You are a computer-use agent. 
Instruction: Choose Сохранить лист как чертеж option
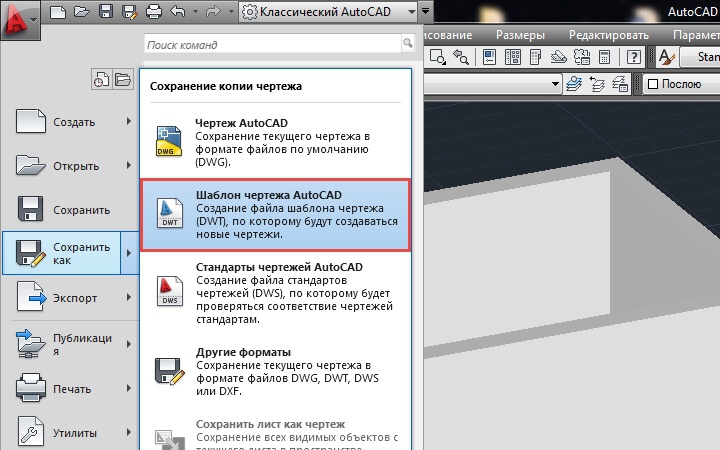coord(276,433)
